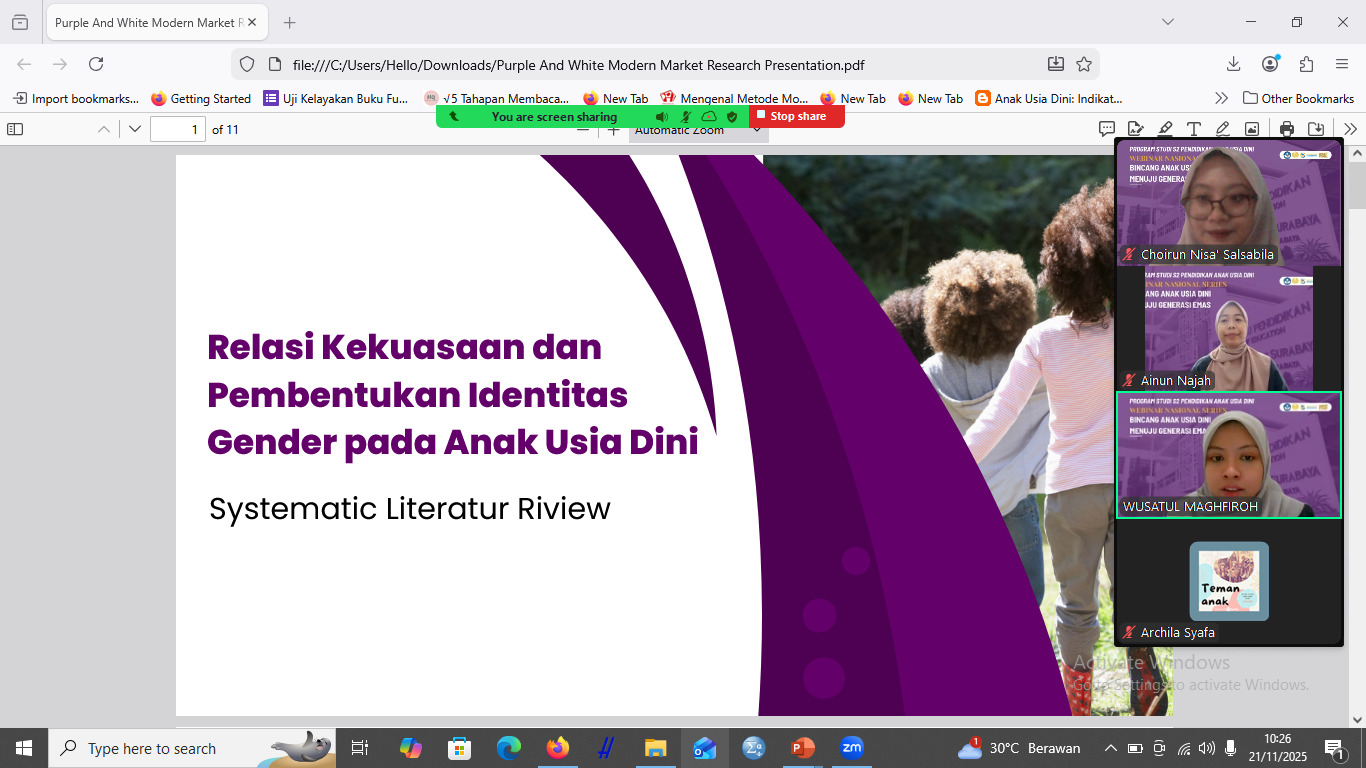Print the PDF document
1366x768 pixels.
tap(1287, 129)
